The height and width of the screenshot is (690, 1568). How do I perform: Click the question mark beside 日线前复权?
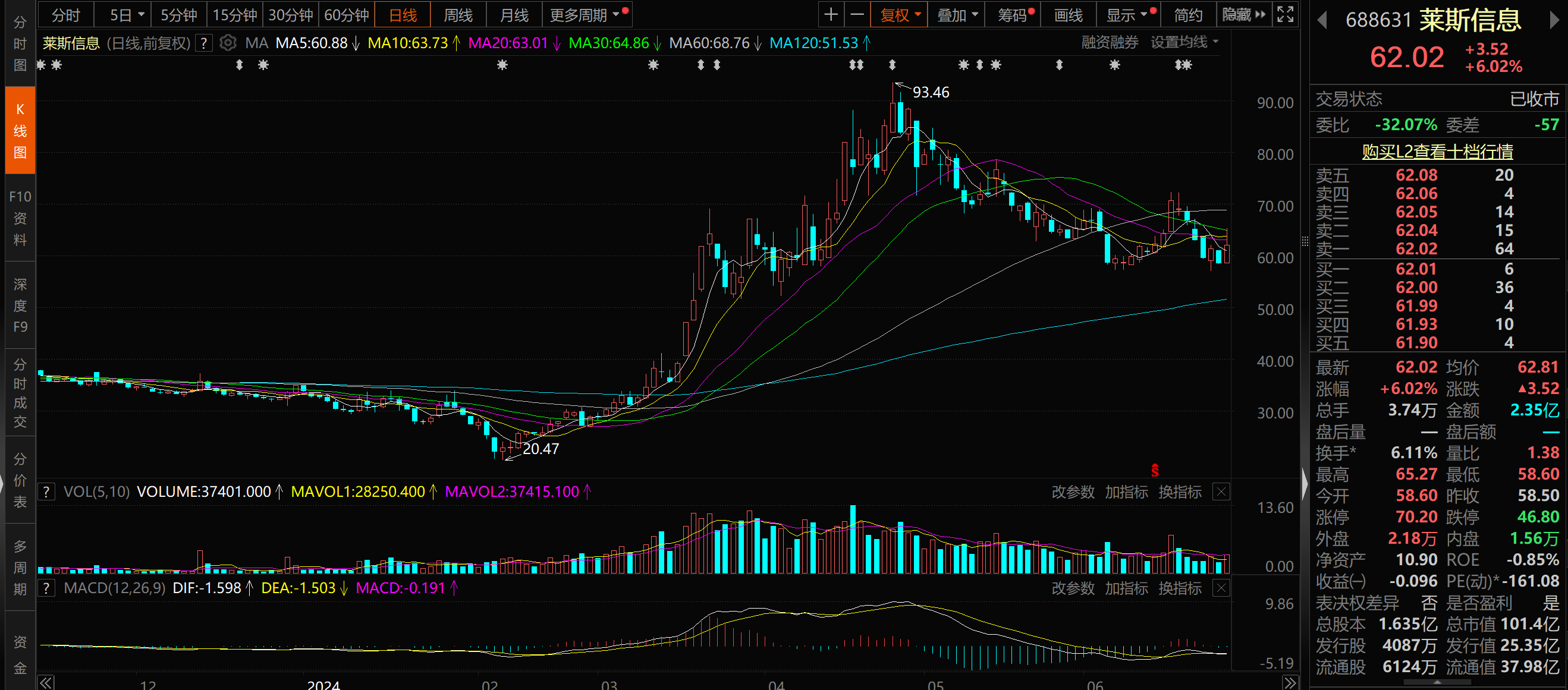point(204,43)
